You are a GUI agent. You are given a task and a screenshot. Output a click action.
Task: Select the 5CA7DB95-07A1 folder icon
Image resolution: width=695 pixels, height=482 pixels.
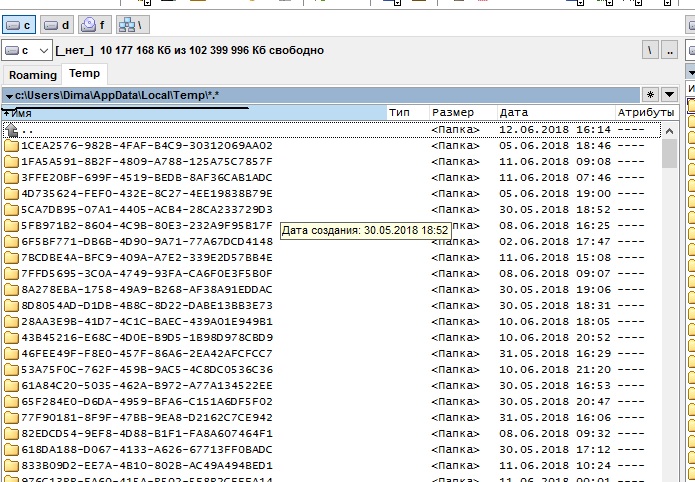(12, 210)
